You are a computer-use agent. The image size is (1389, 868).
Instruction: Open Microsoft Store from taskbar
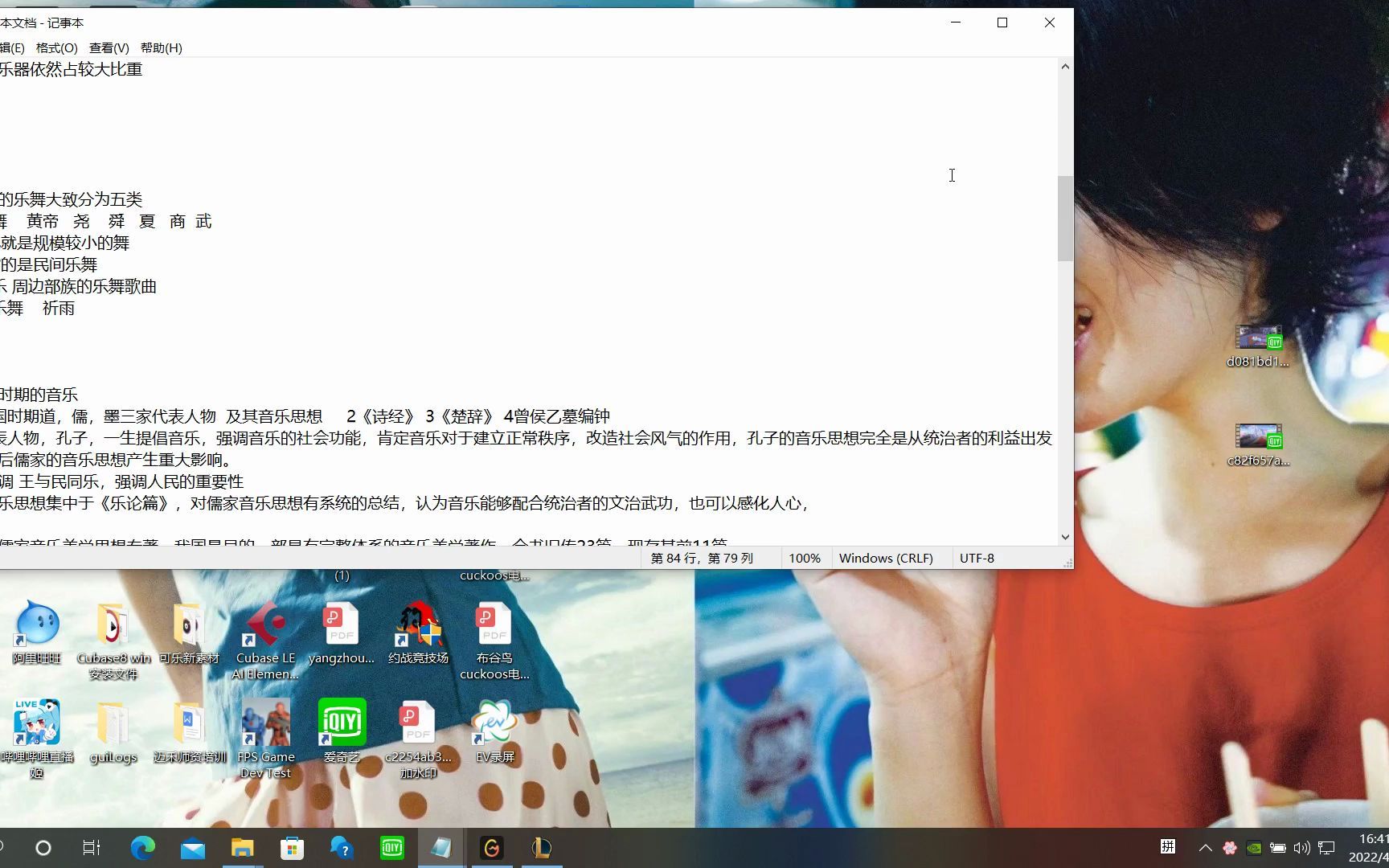point(293,848)
